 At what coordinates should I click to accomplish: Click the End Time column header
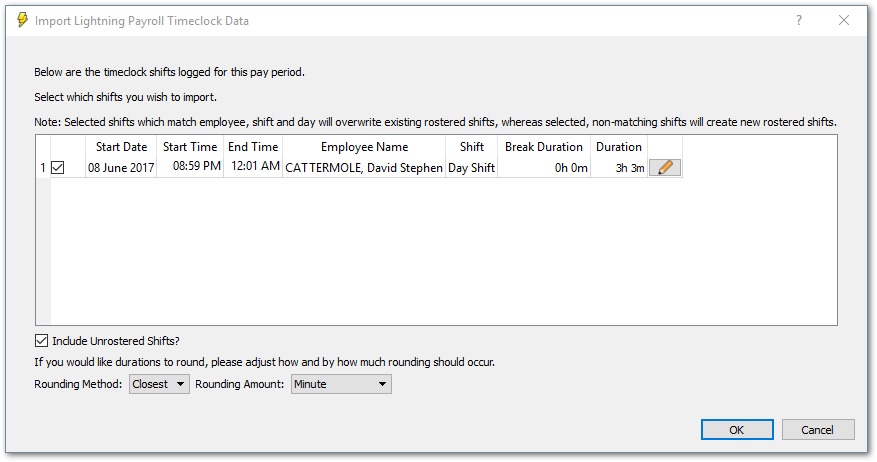pyautogui.click(x=253, y=147)
